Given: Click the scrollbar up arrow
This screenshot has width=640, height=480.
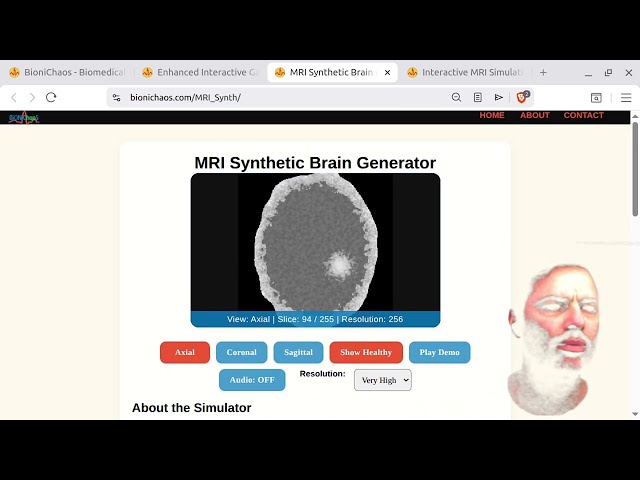Looking at the screenshot, I should coord(635,116).
